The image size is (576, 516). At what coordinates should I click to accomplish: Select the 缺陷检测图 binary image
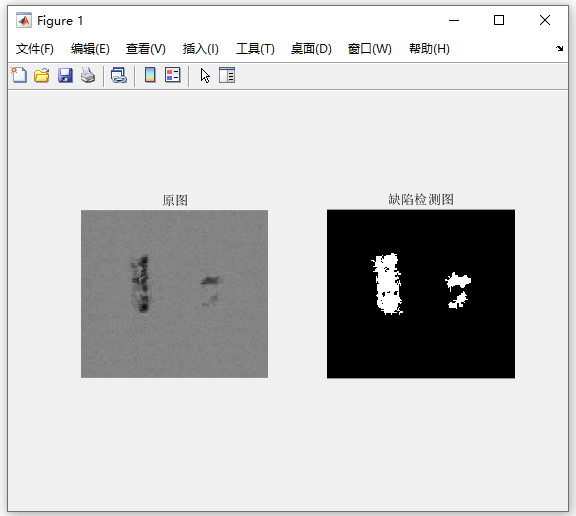(421, 294)
